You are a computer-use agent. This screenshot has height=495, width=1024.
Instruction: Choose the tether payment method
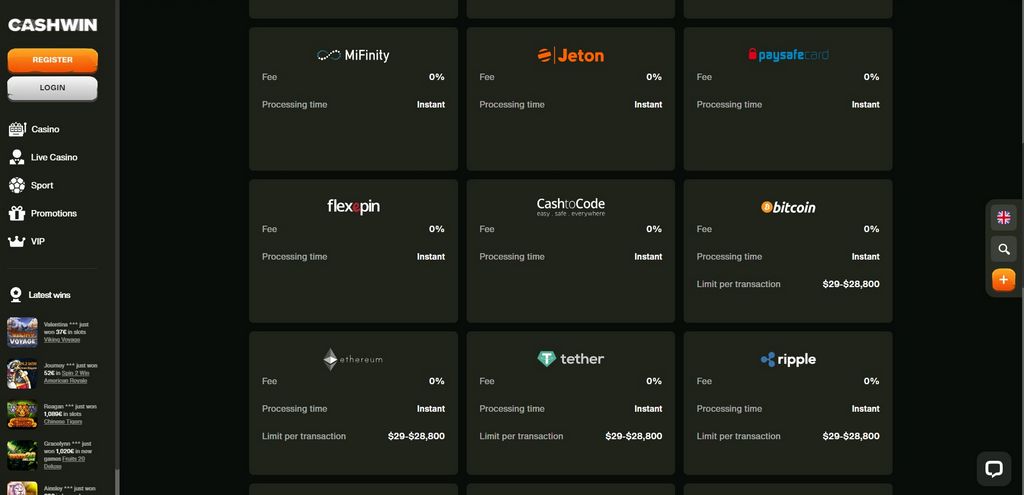click(x=571, y=403)
